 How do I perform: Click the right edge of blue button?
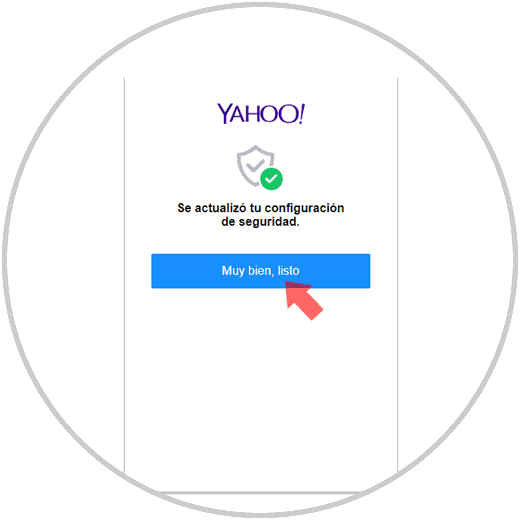tap(367, 271)
